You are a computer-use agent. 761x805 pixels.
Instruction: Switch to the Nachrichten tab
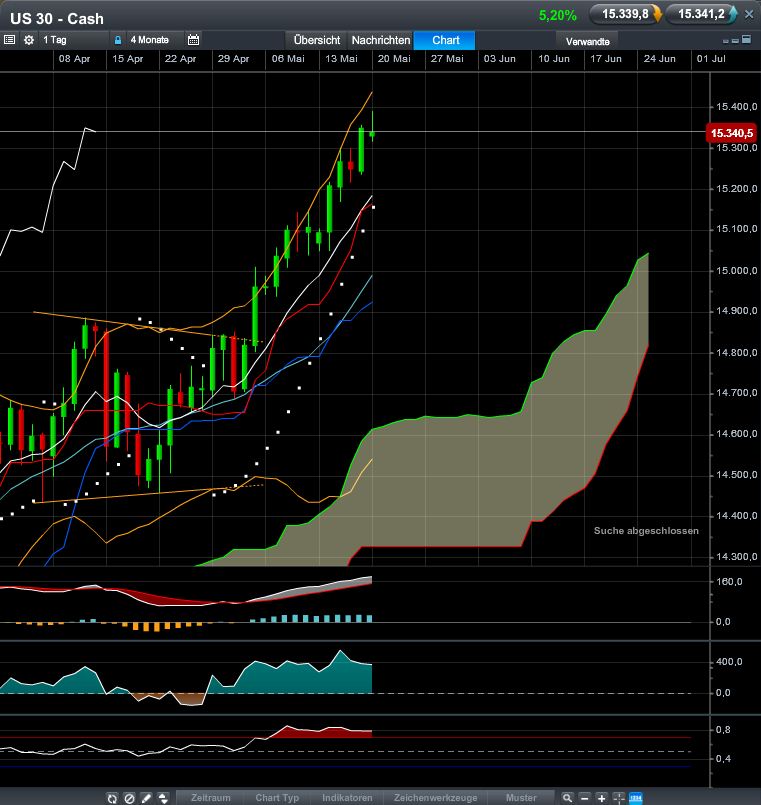click(x=380, y=40)
